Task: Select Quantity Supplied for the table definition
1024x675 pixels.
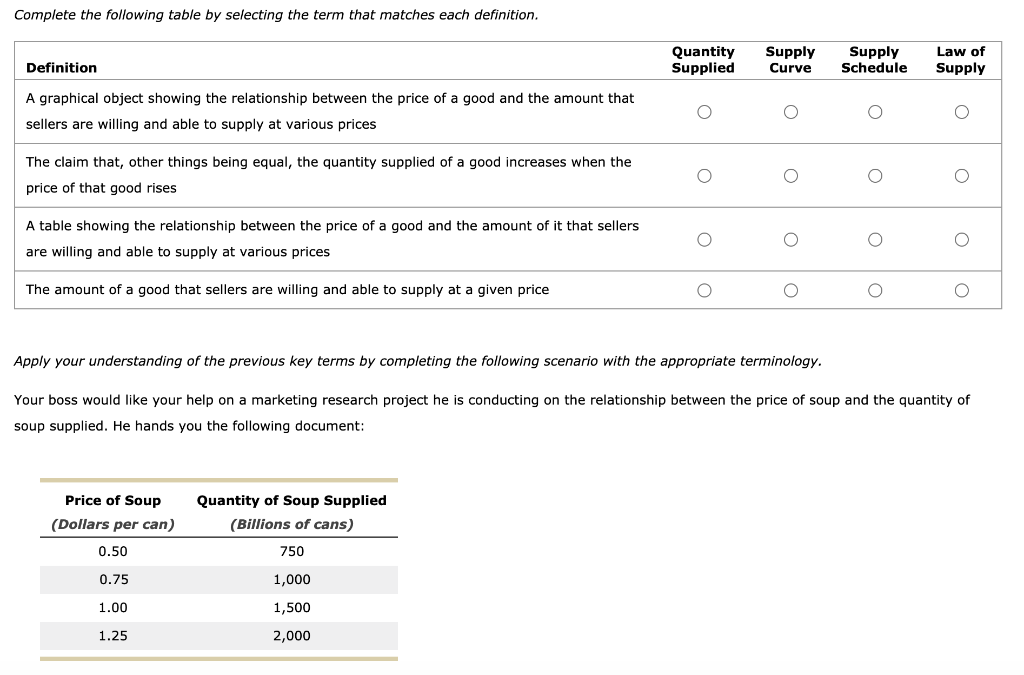Action: [x=705, y=238]
